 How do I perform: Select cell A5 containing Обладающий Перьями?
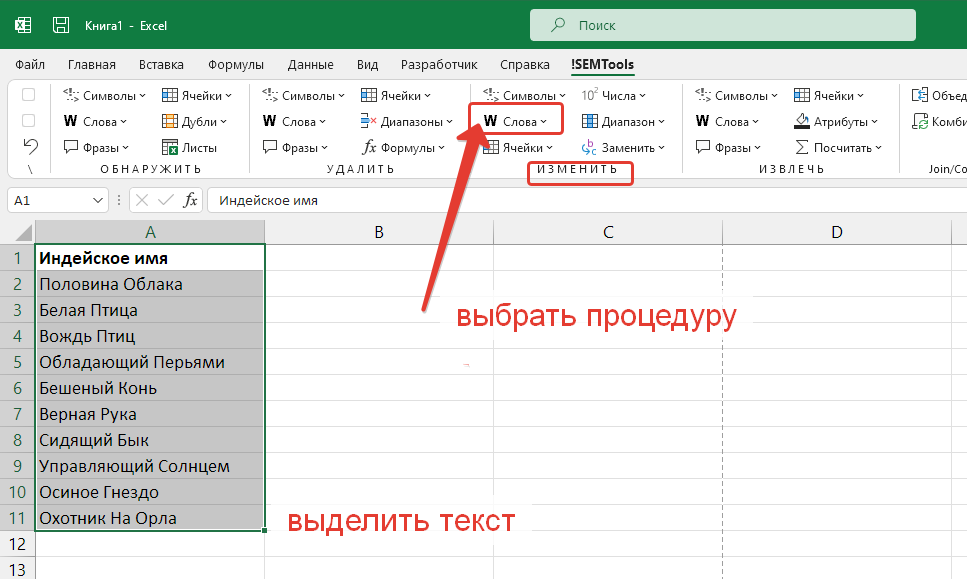(x=150, y=362)
